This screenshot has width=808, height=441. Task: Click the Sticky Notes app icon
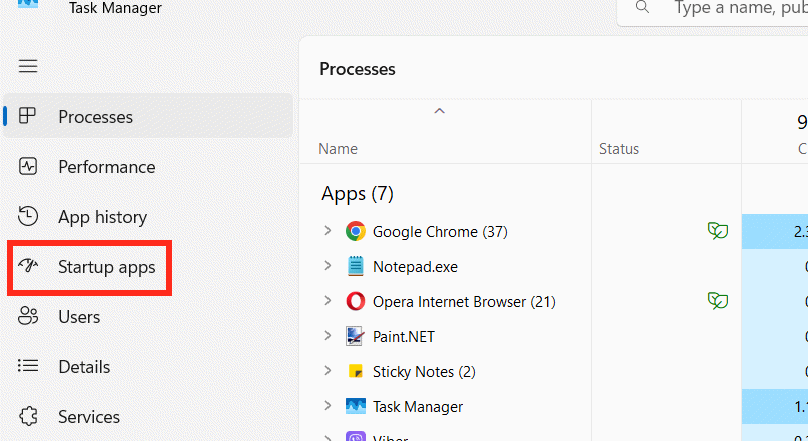point(356,371)
